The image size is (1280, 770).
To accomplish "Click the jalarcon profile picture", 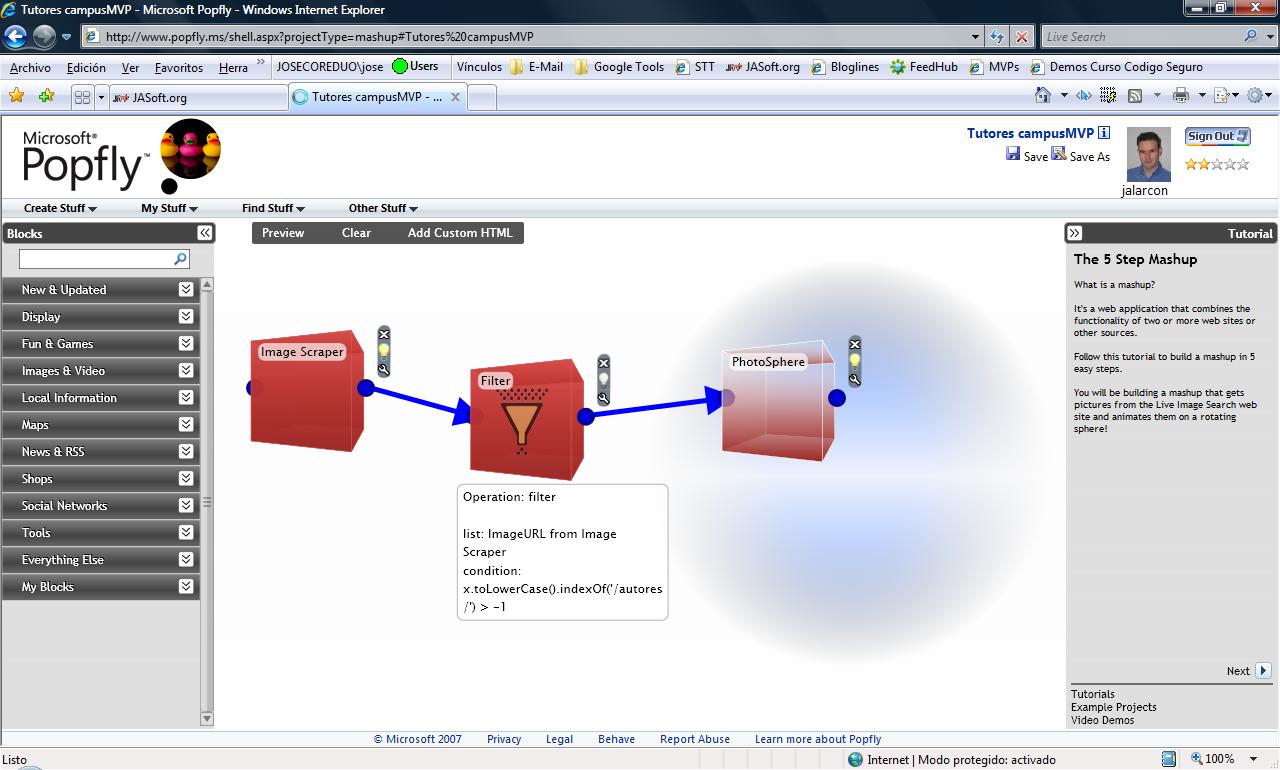I will point(1148,155).
